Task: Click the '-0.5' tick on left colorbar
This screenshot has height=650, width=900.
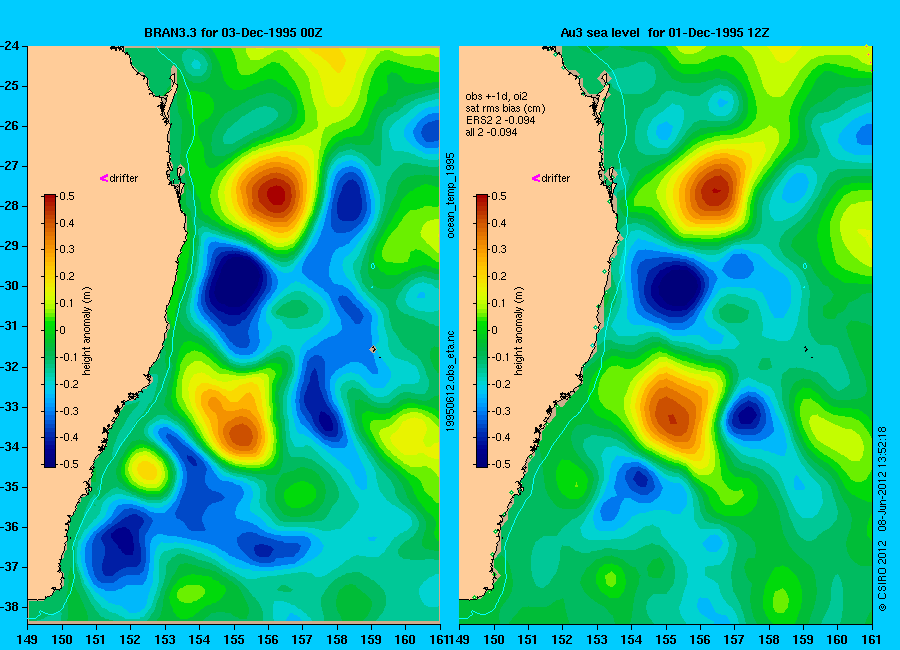Action: click(69, 464)
